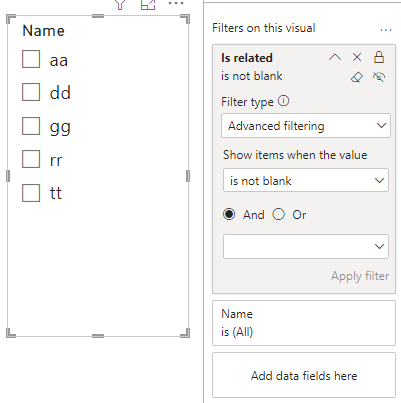Check the rr checkbox in slicer
Screen dimensions: 401x403
(x=31, y=159)
